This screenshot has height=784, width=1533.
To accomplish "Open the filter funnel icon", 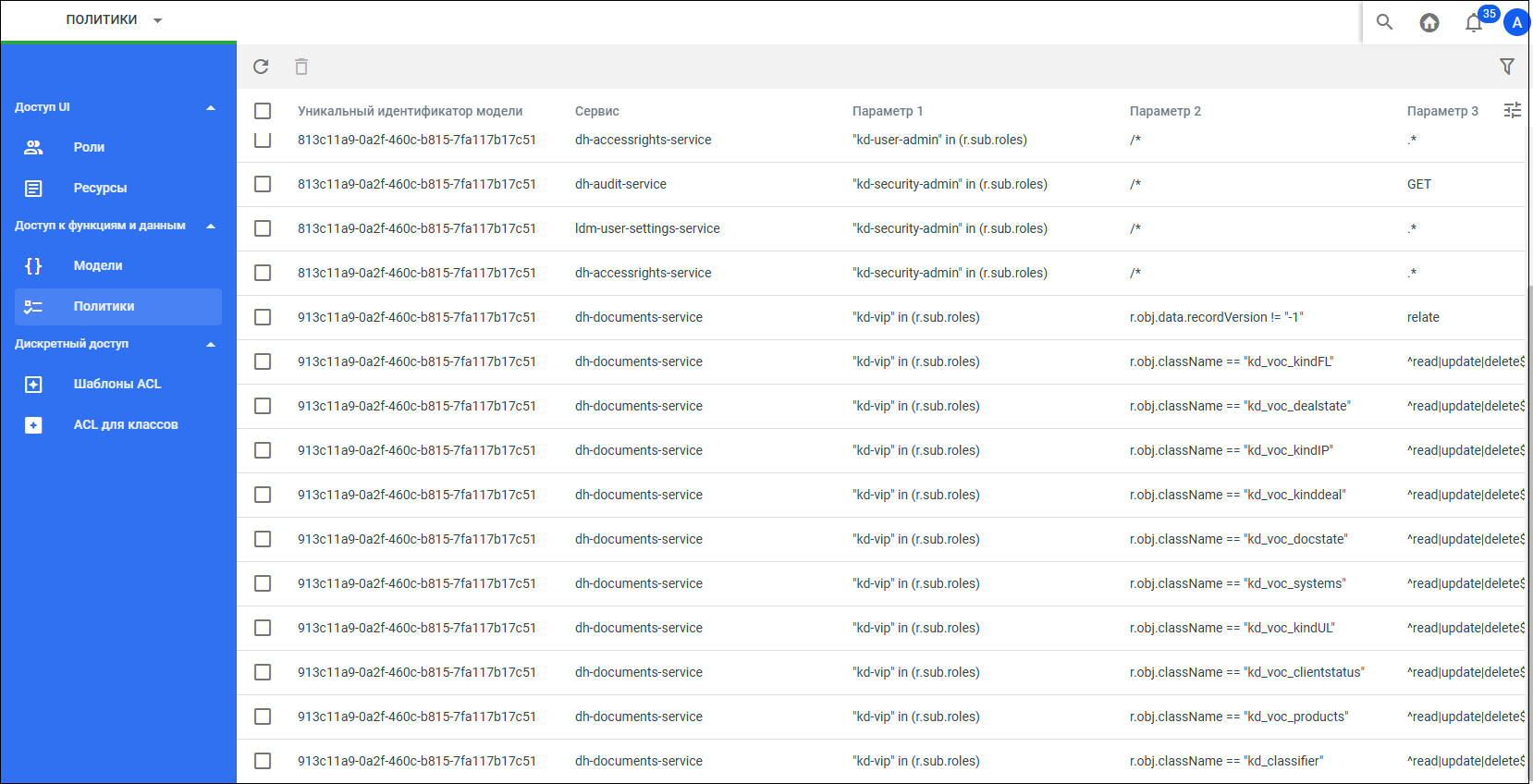I will coord(1507,67).
